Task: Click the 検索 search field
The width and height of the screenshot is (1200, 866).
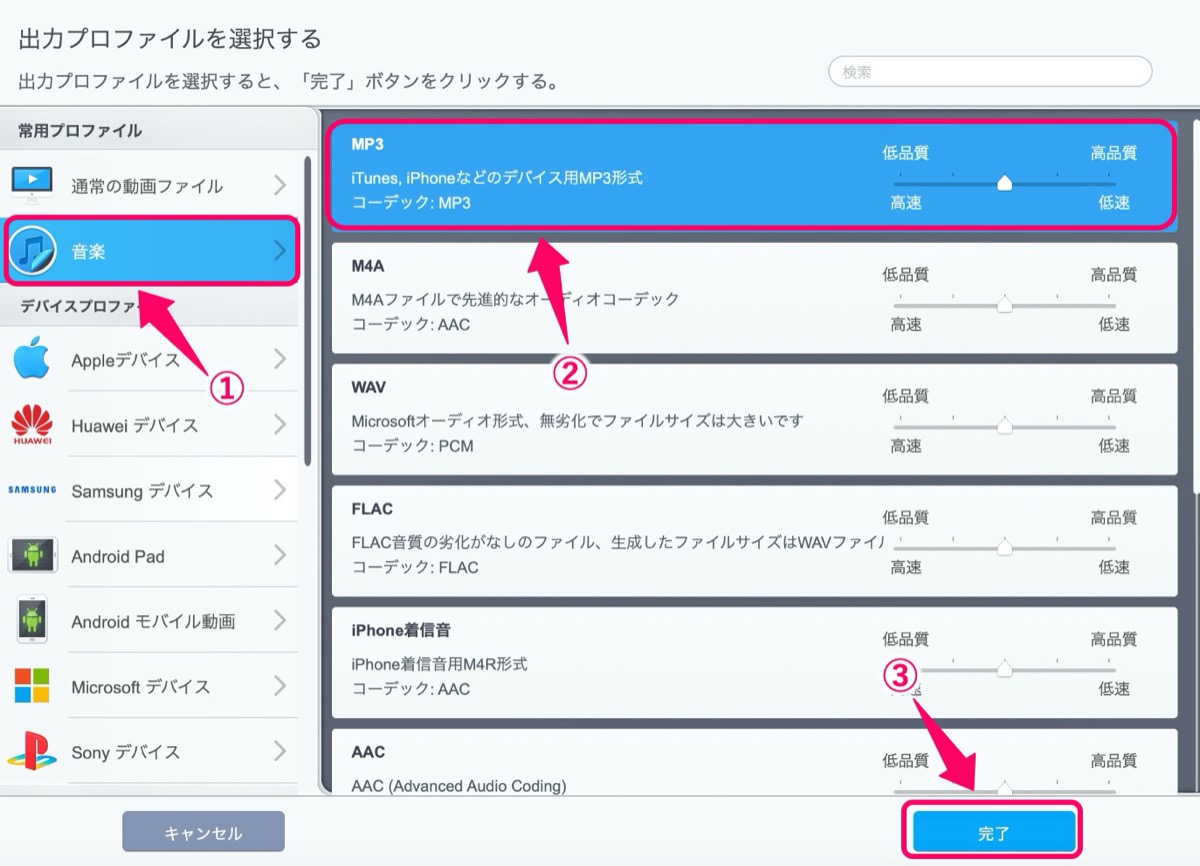Action: point(990,72)
